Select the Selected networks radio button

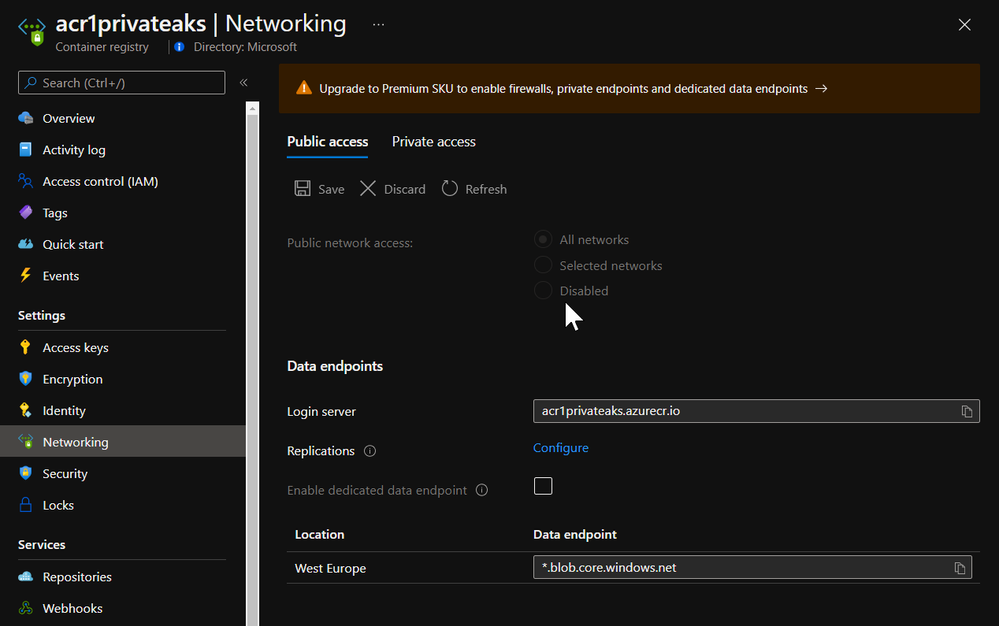click(x=543, y=265)
